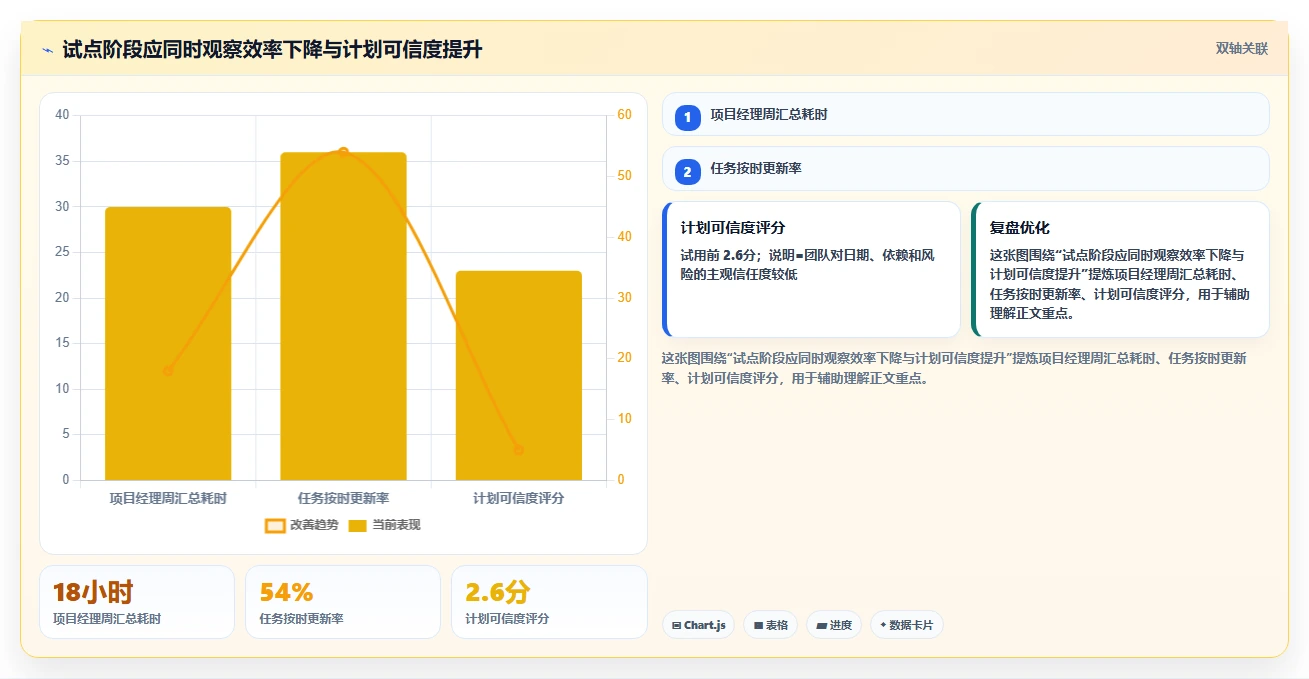Click the 改善趋势 legend color swatch
The height and width of the screenshot is (679, 1309).
coord(275,525)
